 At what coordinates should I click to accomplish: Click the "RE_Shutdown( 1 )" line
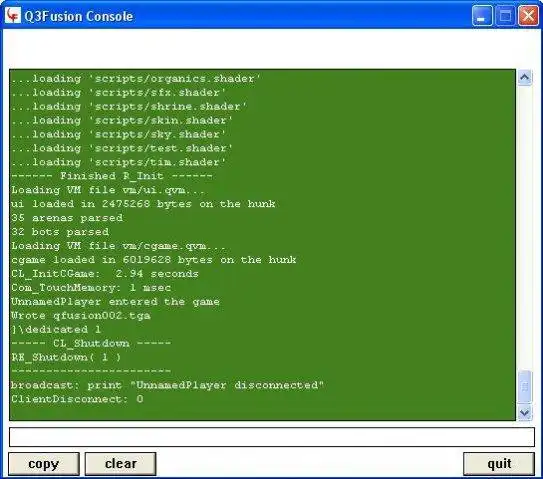tap(66, 357)
